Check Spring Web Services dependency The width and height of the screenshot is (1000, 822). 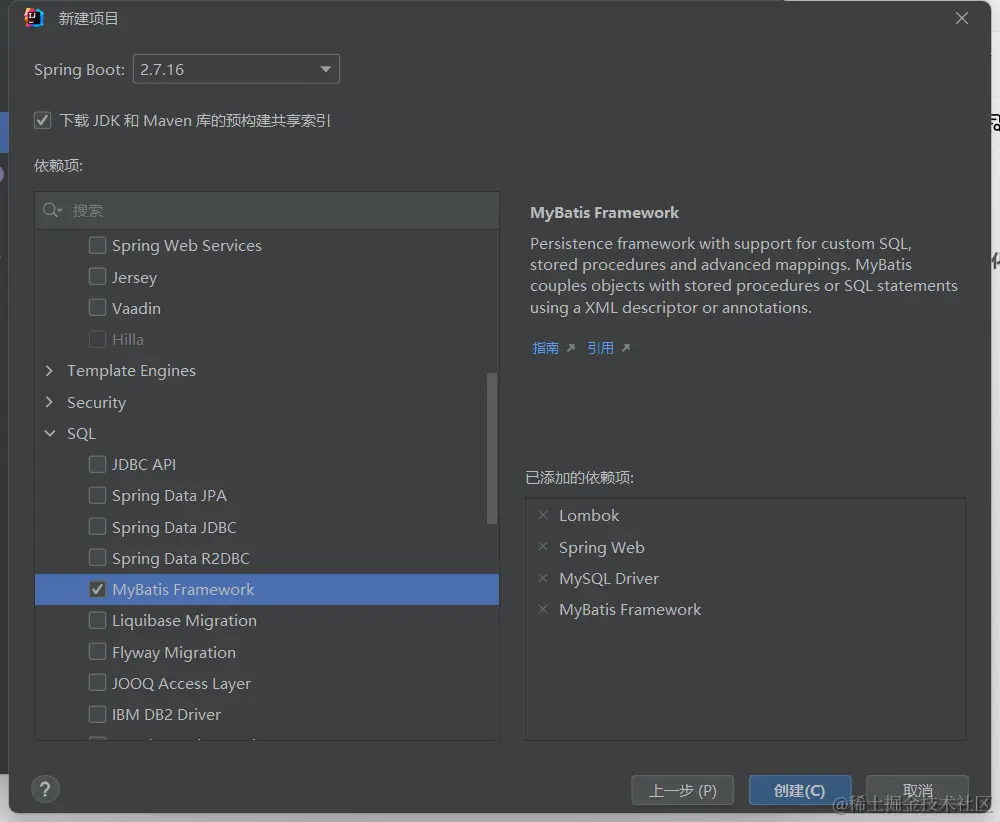(x=97, y=245)
